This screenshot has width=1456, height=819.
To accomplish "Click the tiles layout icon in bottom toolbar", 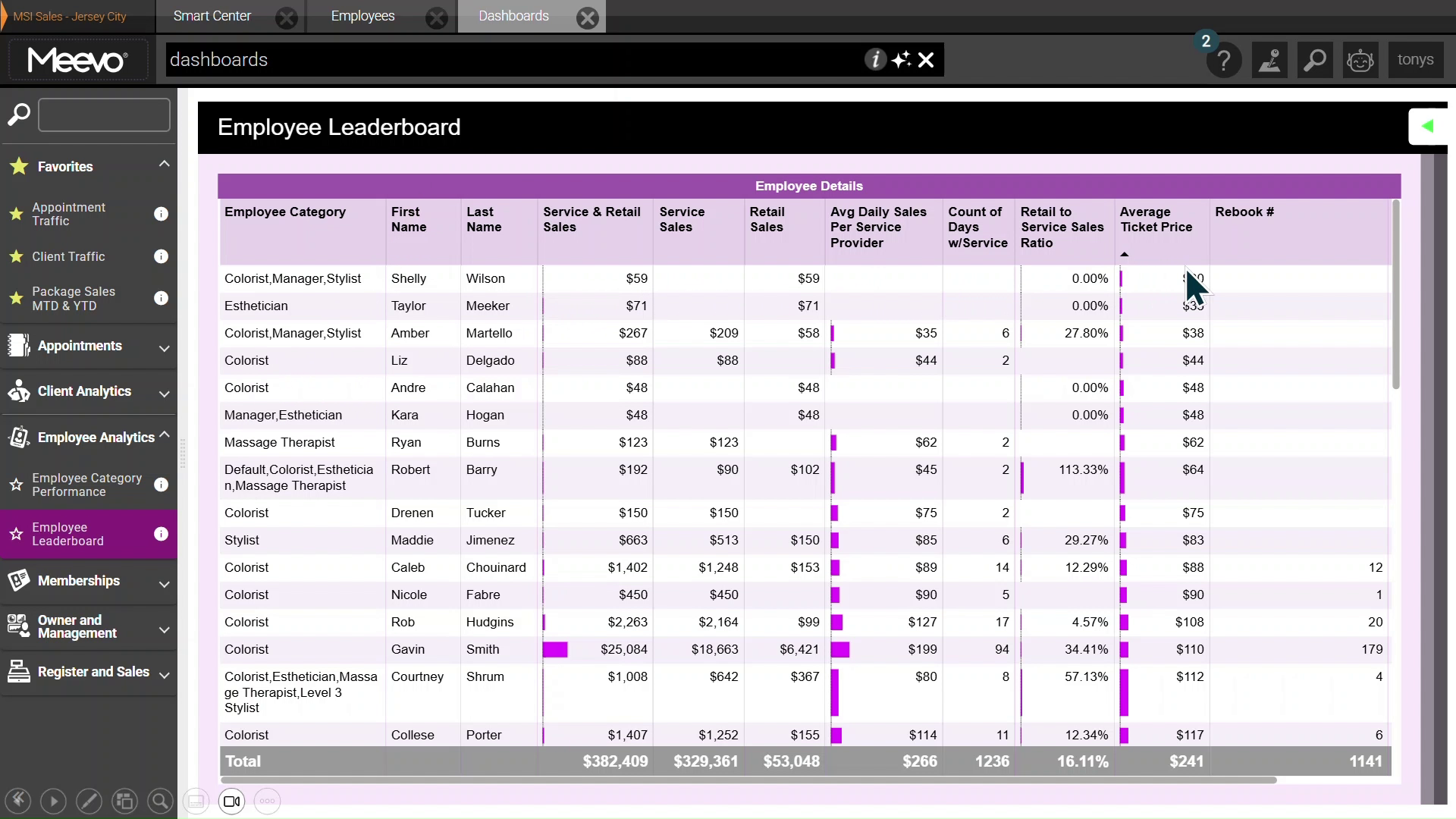I will [x=124, y=801].
